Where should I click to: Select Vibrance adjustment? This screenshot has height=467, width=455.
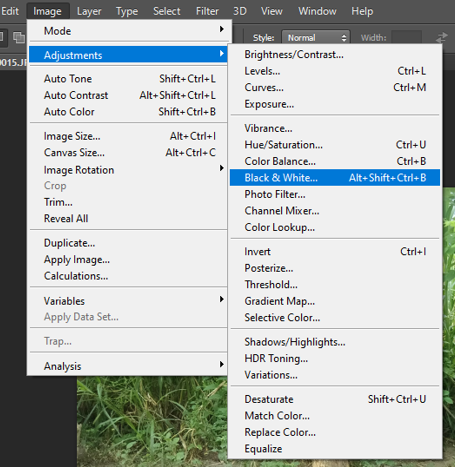tap(335, 128)
